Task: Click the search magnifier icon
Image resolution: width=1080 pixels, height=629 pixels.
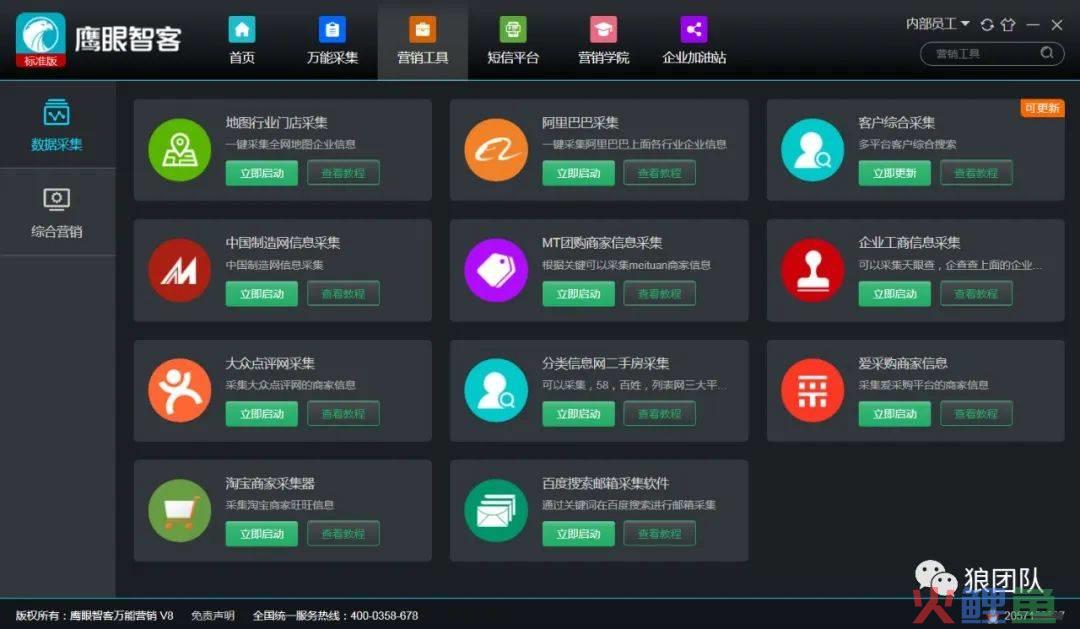Action: point(1047,53)
